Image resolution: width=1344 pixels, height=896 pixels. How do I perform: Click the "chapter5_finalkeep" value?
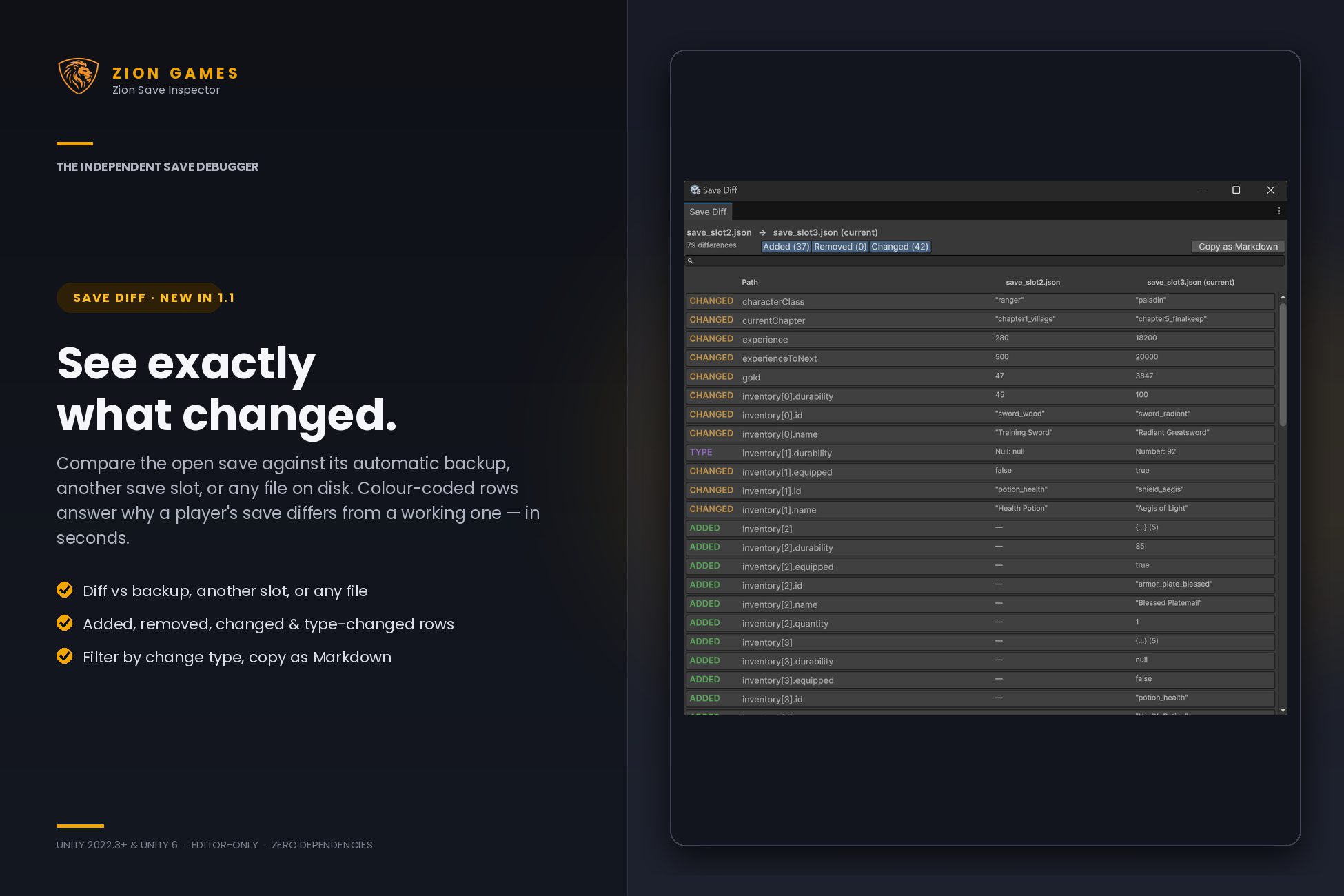1171,319
